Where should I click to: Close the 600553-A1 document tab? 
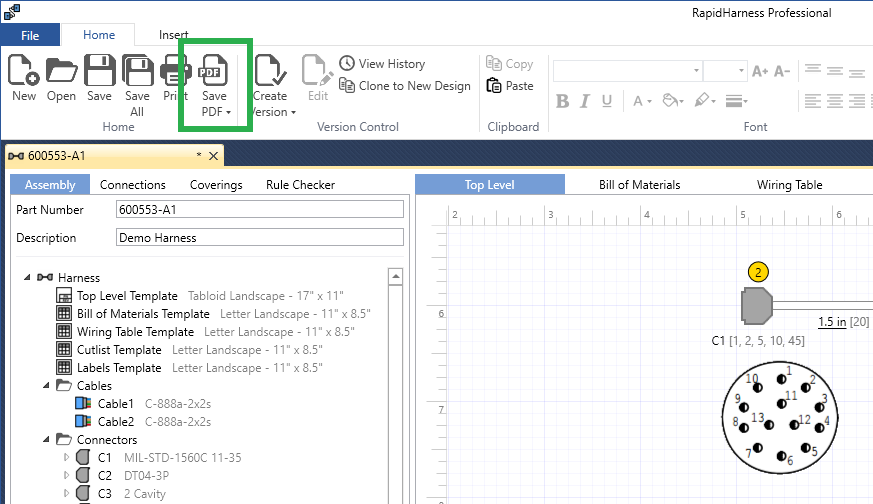click(213, 156)
